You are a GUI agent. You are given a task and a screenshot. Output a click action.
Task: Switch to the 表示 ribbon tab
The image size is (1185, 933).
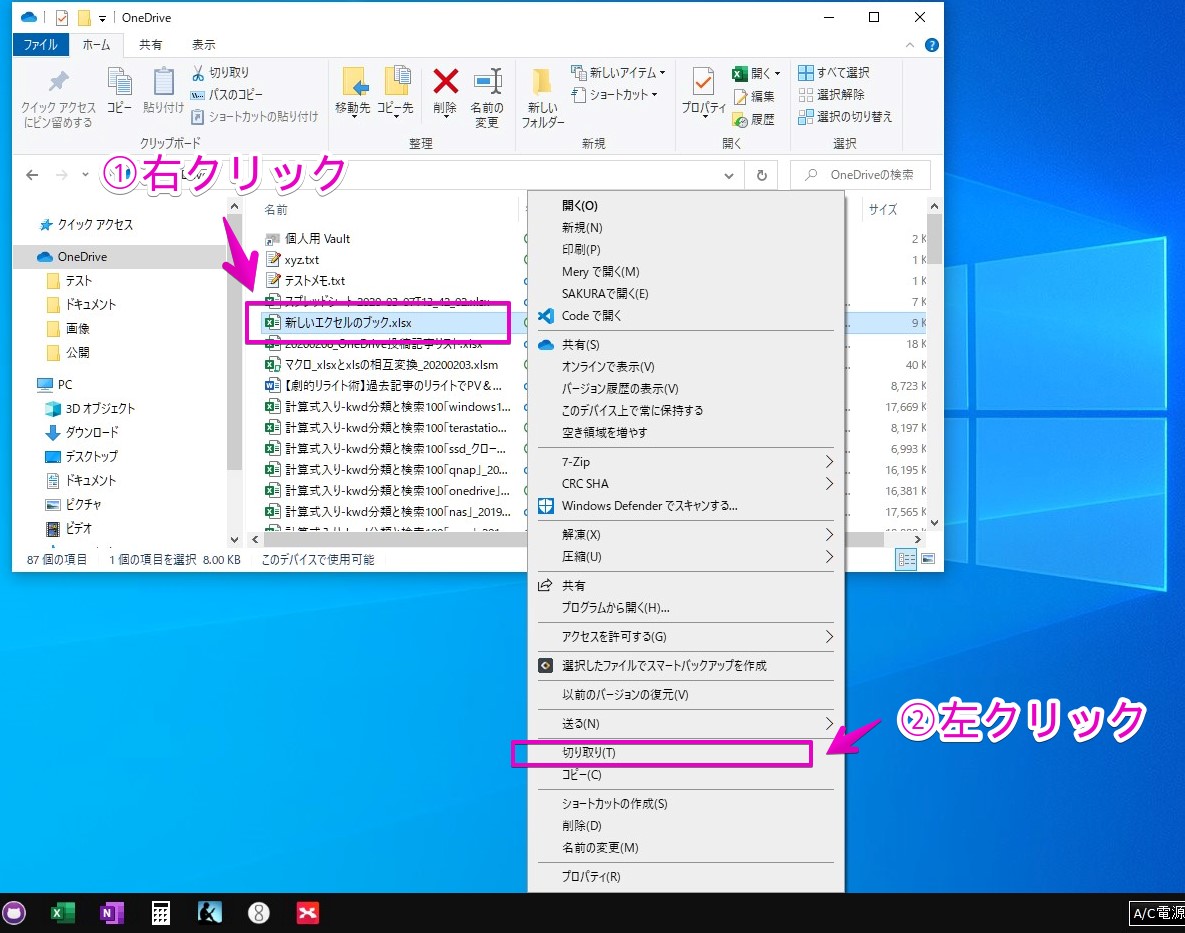pos(203,45)
